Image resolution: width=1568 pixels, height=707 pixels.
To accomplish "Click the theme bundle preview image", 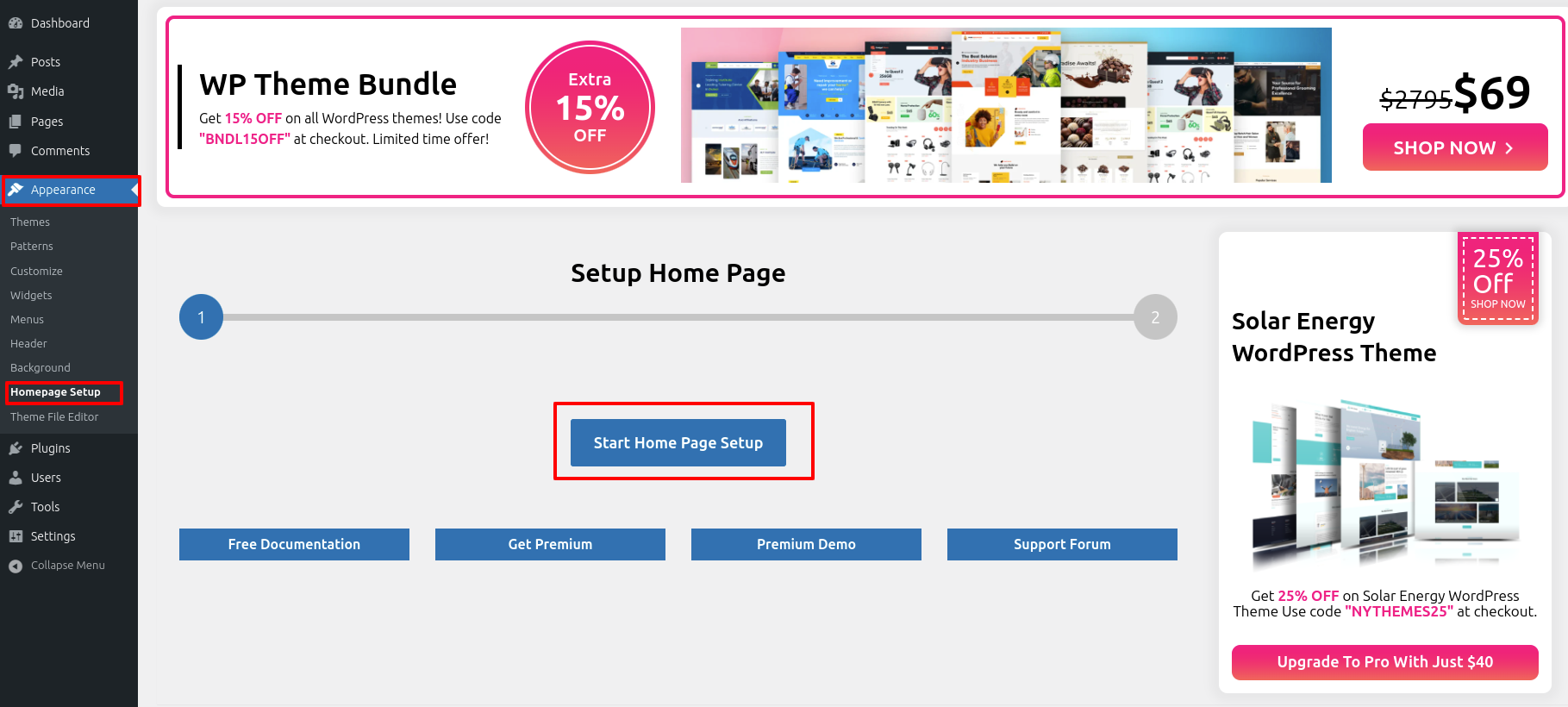I will click(1006, 105).
